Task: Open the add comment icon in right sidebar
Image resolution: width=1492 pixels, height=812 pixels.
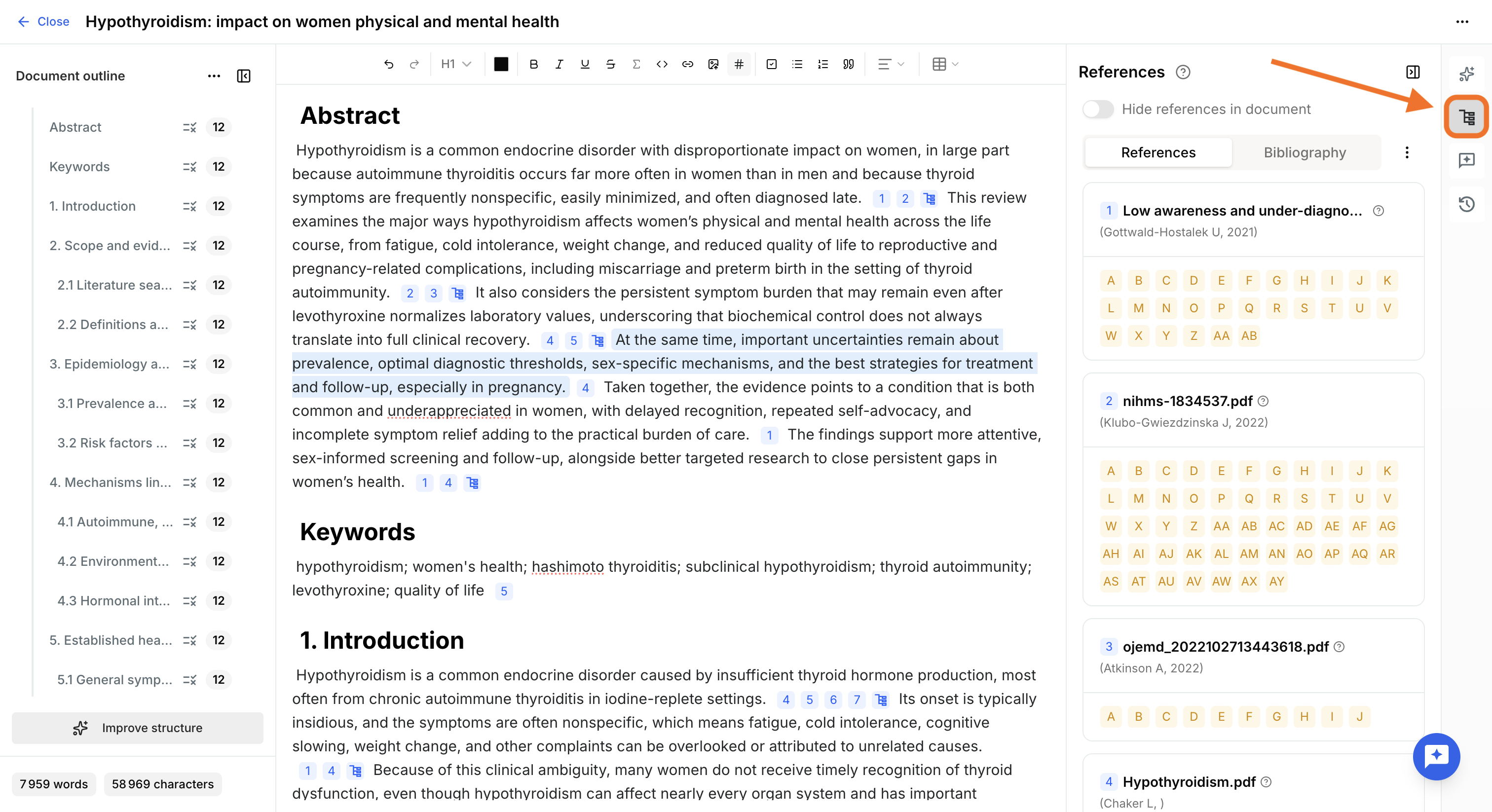Action: (1466, 160)
